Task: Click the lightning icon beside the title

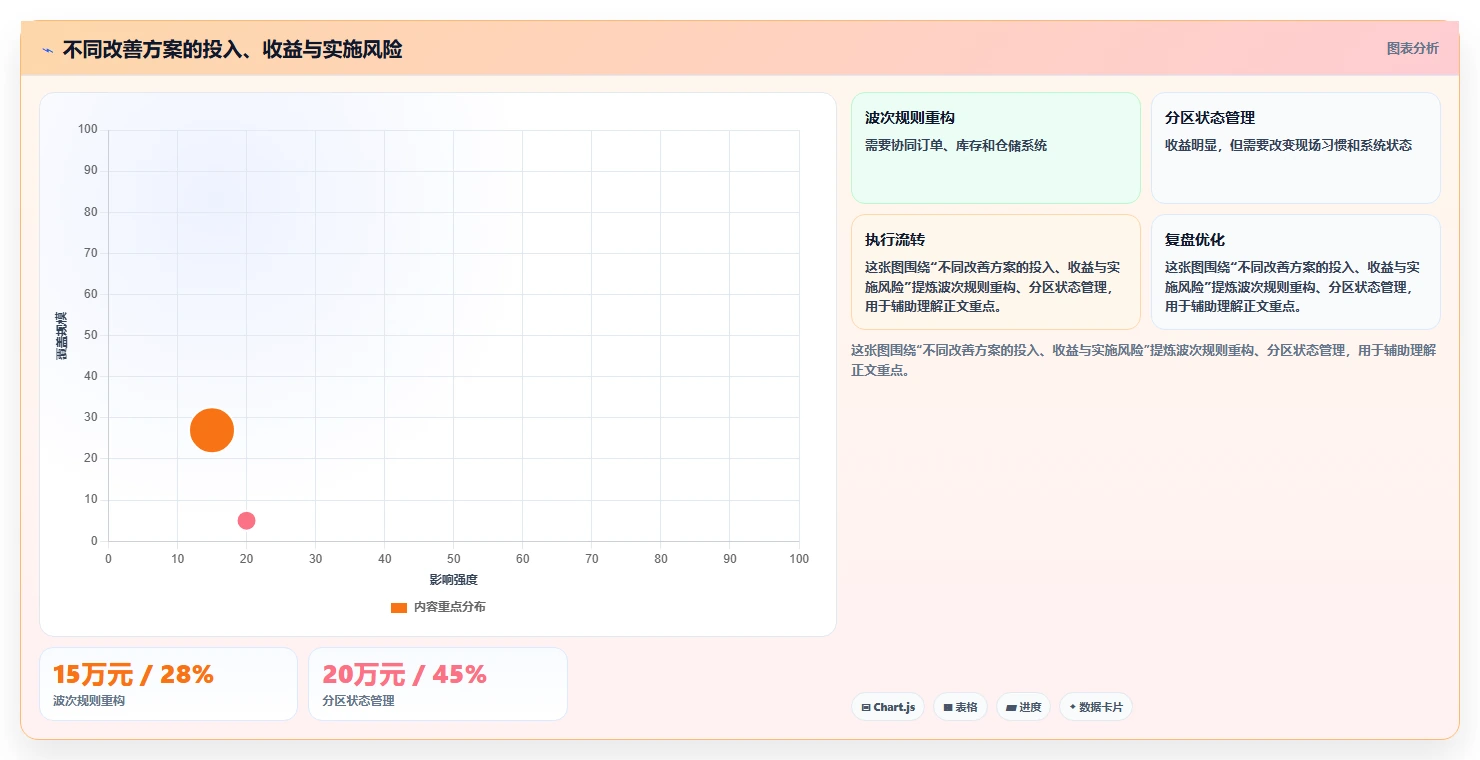Action: pos(47,50)
